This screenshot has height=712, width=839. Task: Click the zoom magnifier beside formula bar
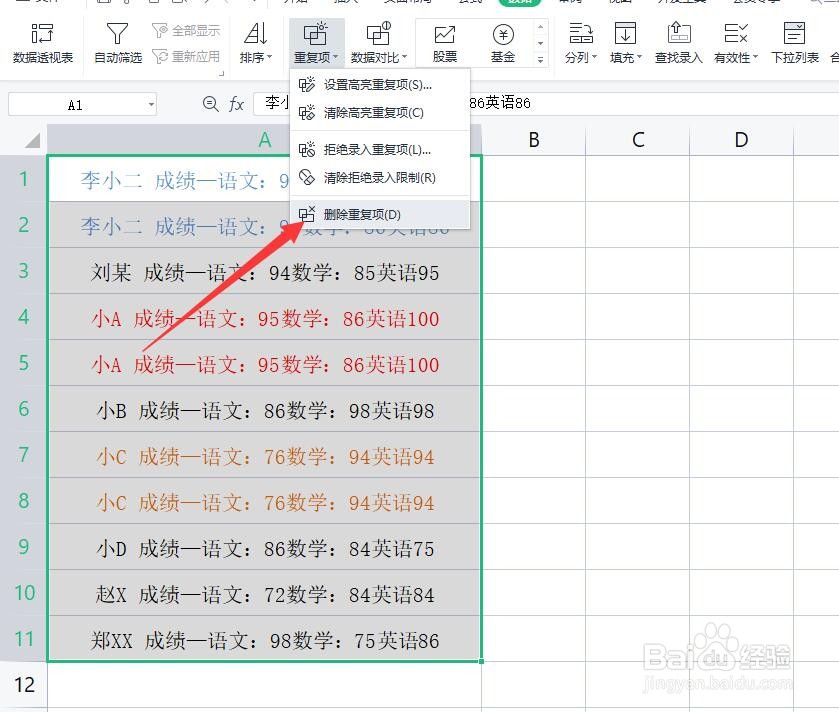point(209,103)
